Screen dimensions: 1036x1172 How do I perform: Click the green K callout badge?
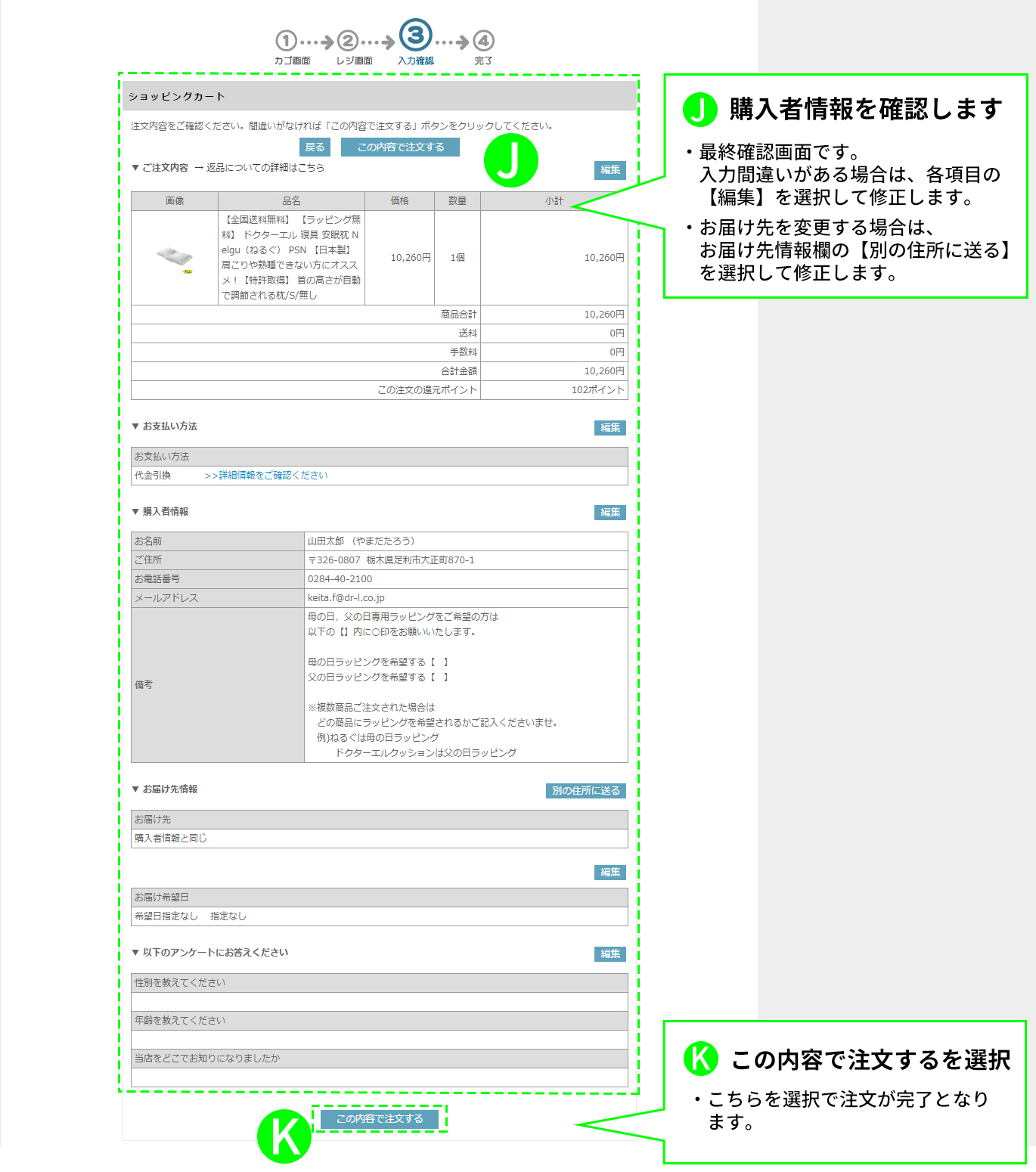[x=284, y=1135]
